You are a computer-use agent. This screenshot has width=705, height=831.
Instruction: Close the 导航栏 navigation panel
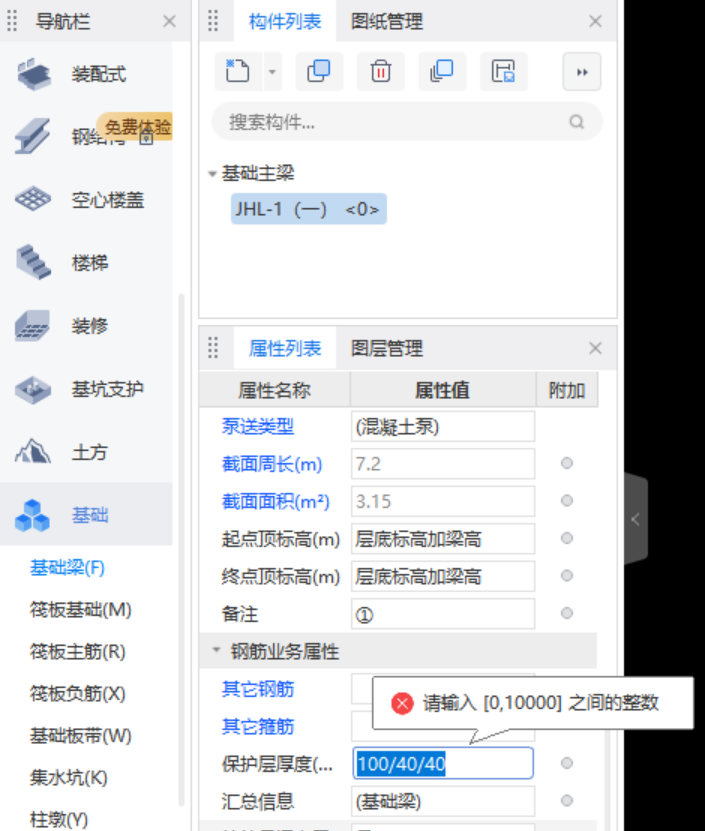click(170, 21)
